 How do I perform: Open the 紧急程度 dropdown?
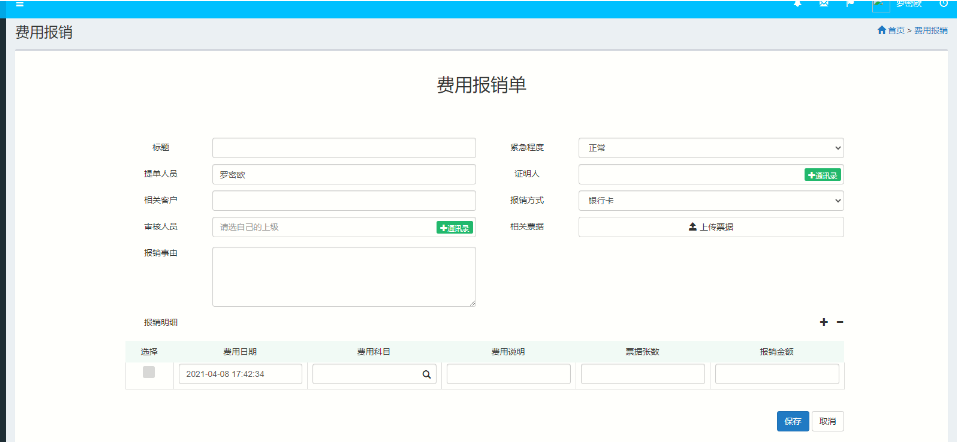[710, 148]
